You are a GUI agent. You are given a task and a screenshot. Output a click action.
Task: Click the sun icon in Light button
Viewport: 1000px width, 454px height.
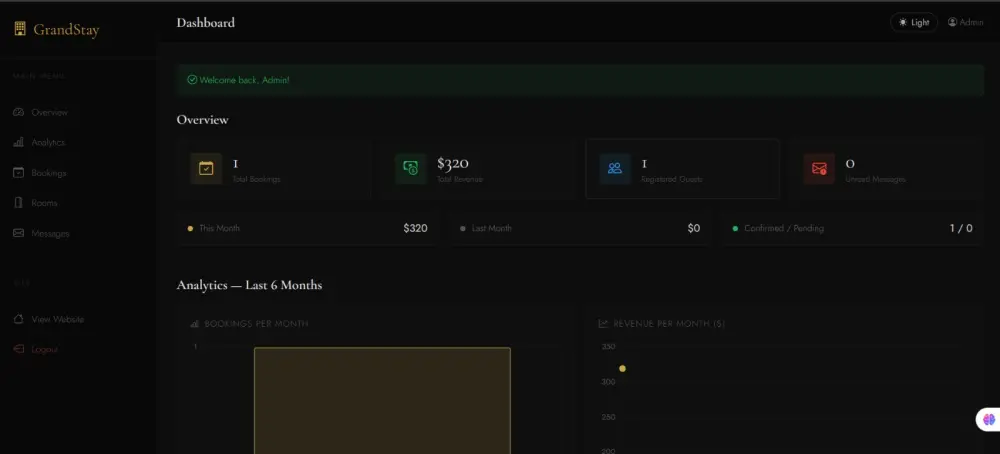902,22
